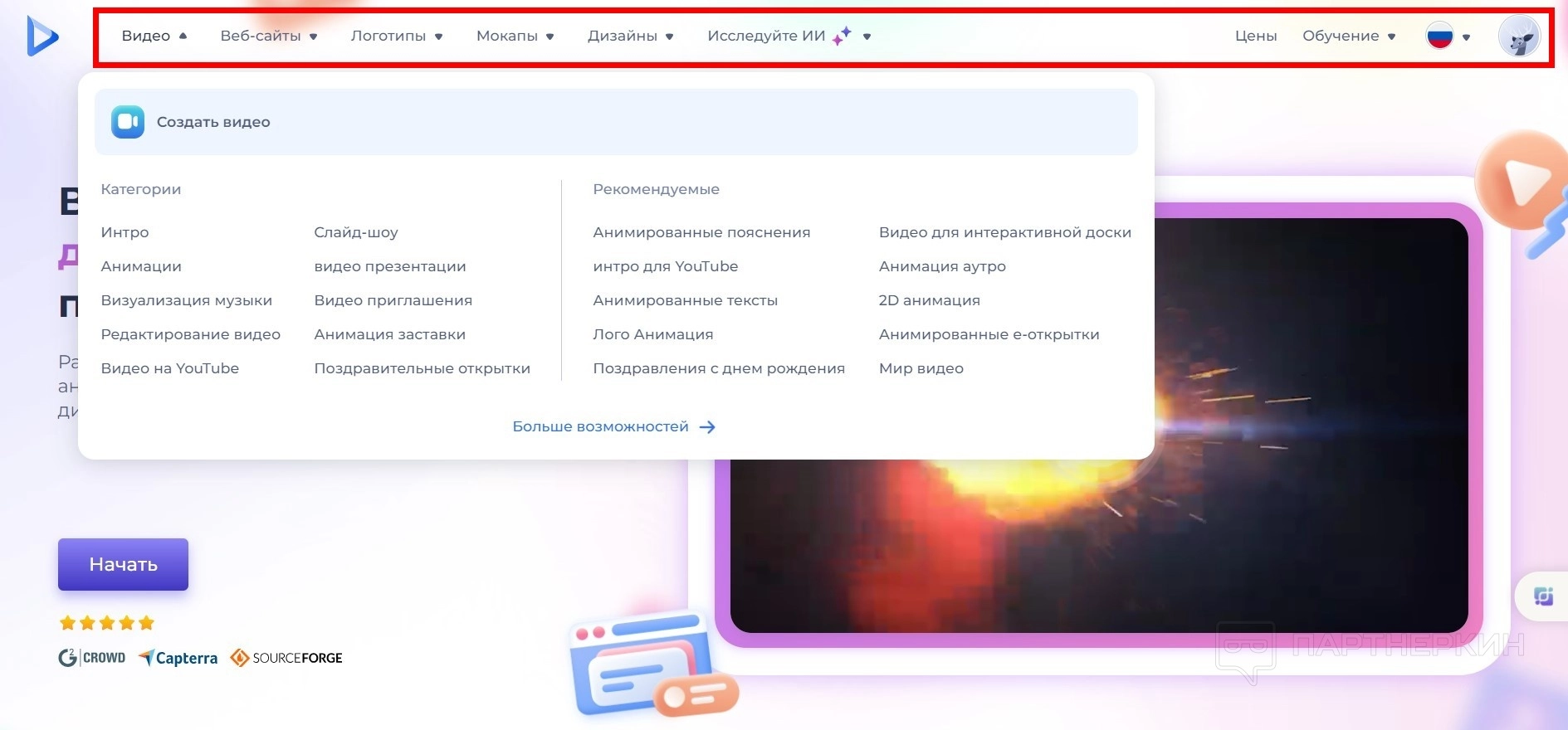Expand the Обучение dropdown
Image resolution: width=1568 pixels, height=730 pixels.
[1349, 36]
